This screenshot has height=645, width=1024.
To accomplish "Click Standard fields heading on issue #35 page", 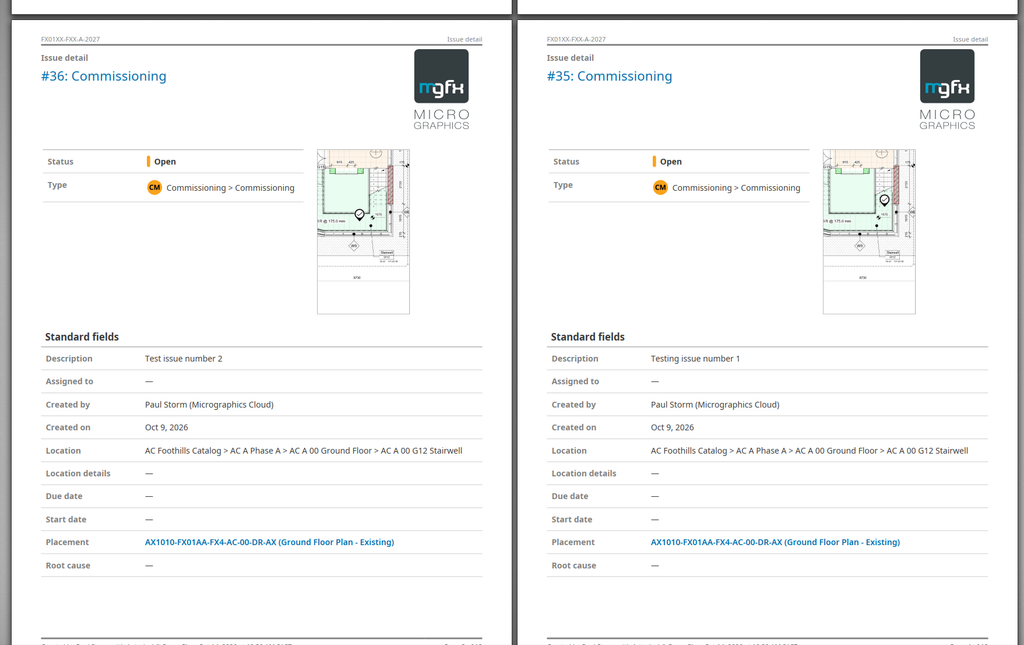I will pos(588,337).
